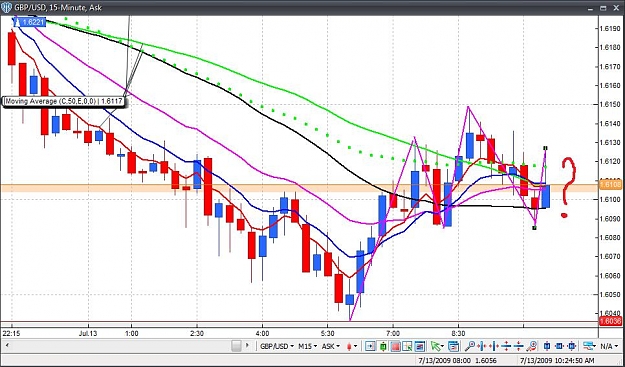The width and height of the screenshot is (625, 367).
Task: Click the third blue candle width icon
Action: click(572, 346)
